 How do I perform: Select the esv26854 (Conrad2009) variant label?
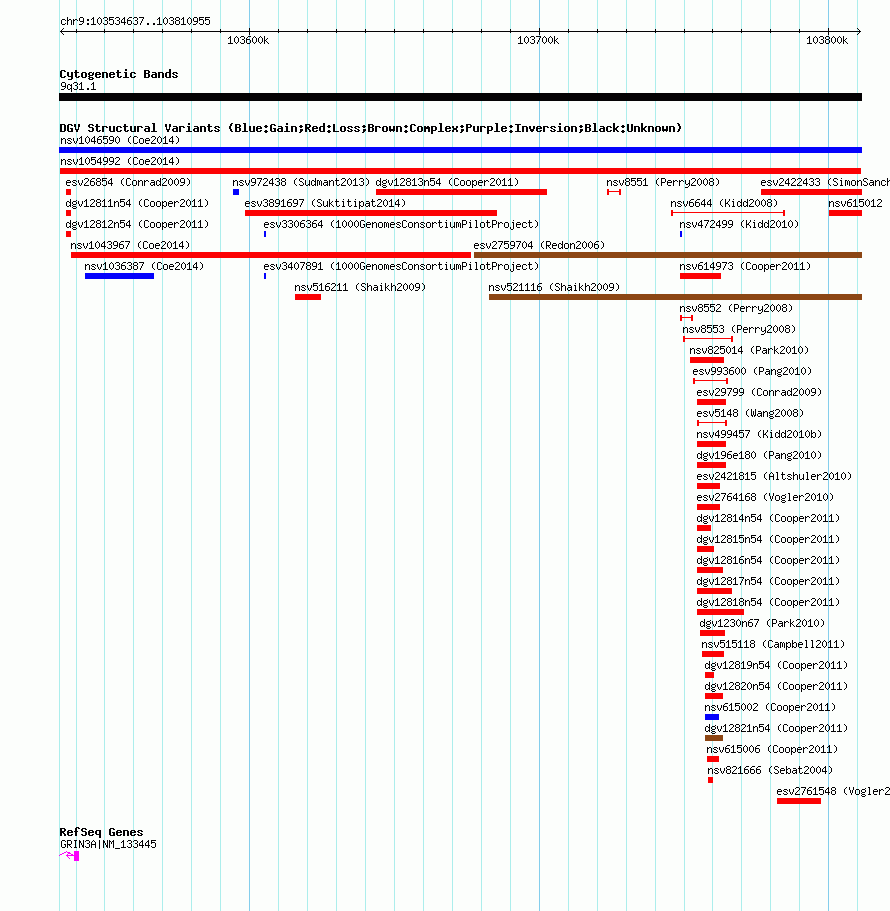pyautogui.click(x=128, y=182)
